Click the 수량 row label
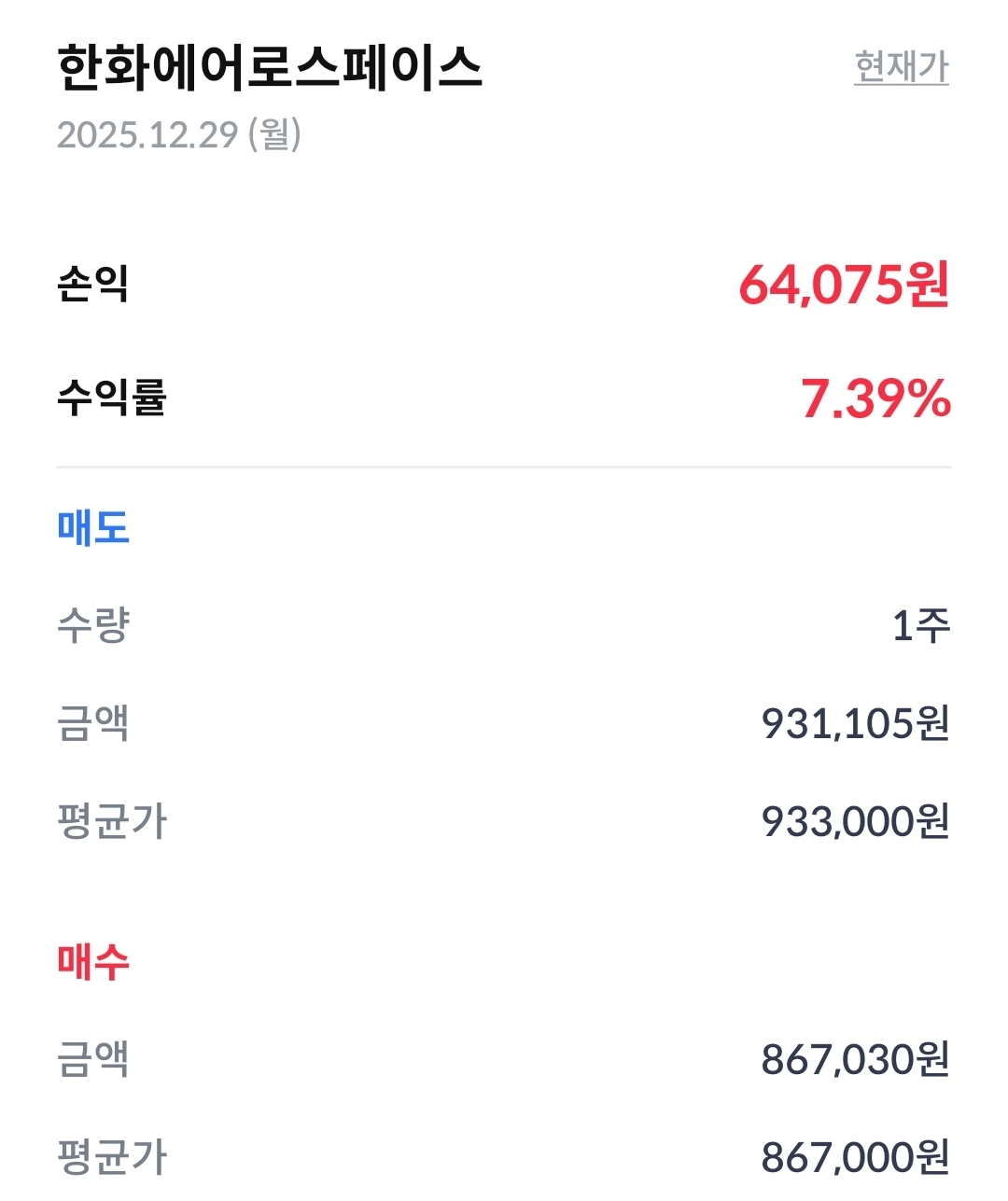 (x=92, y=625)
